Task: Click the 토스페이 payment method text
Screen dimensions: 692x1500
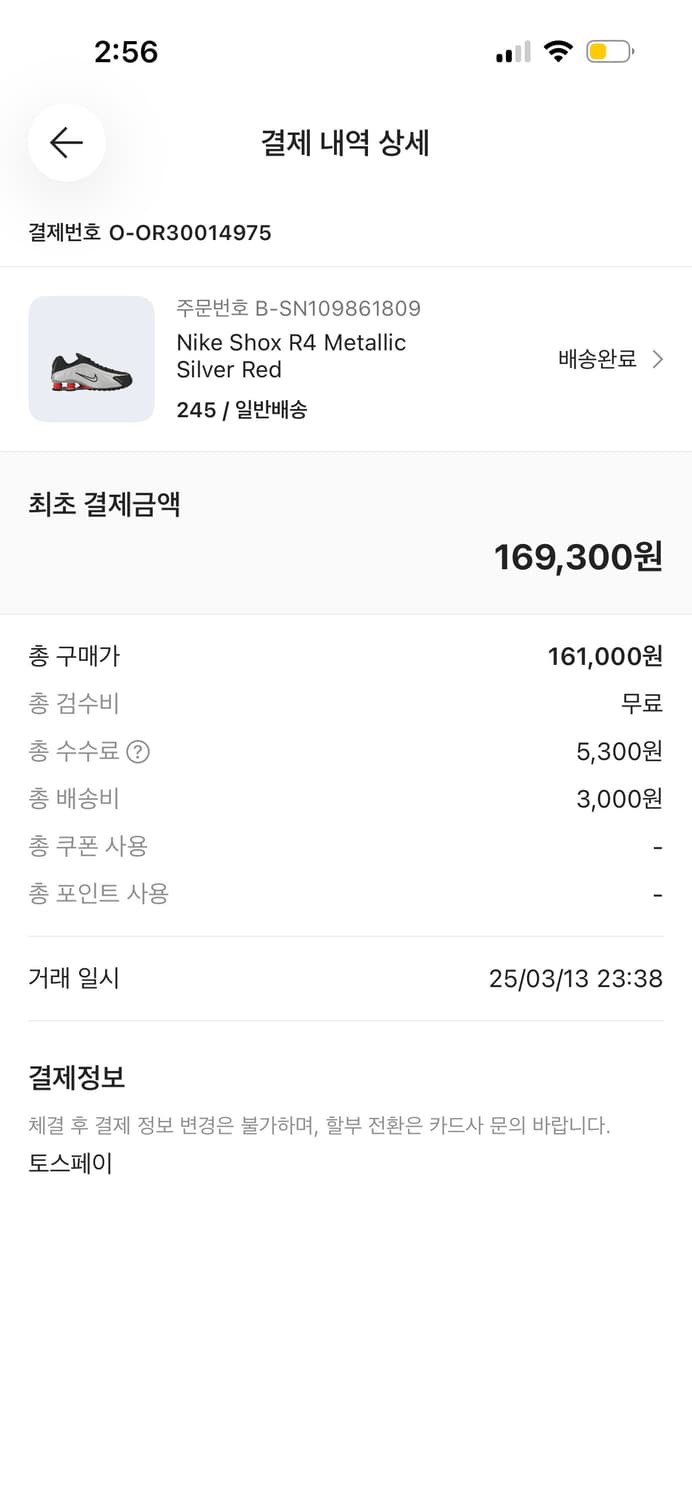Action: pyautogui.click(x=69, y=1162)
